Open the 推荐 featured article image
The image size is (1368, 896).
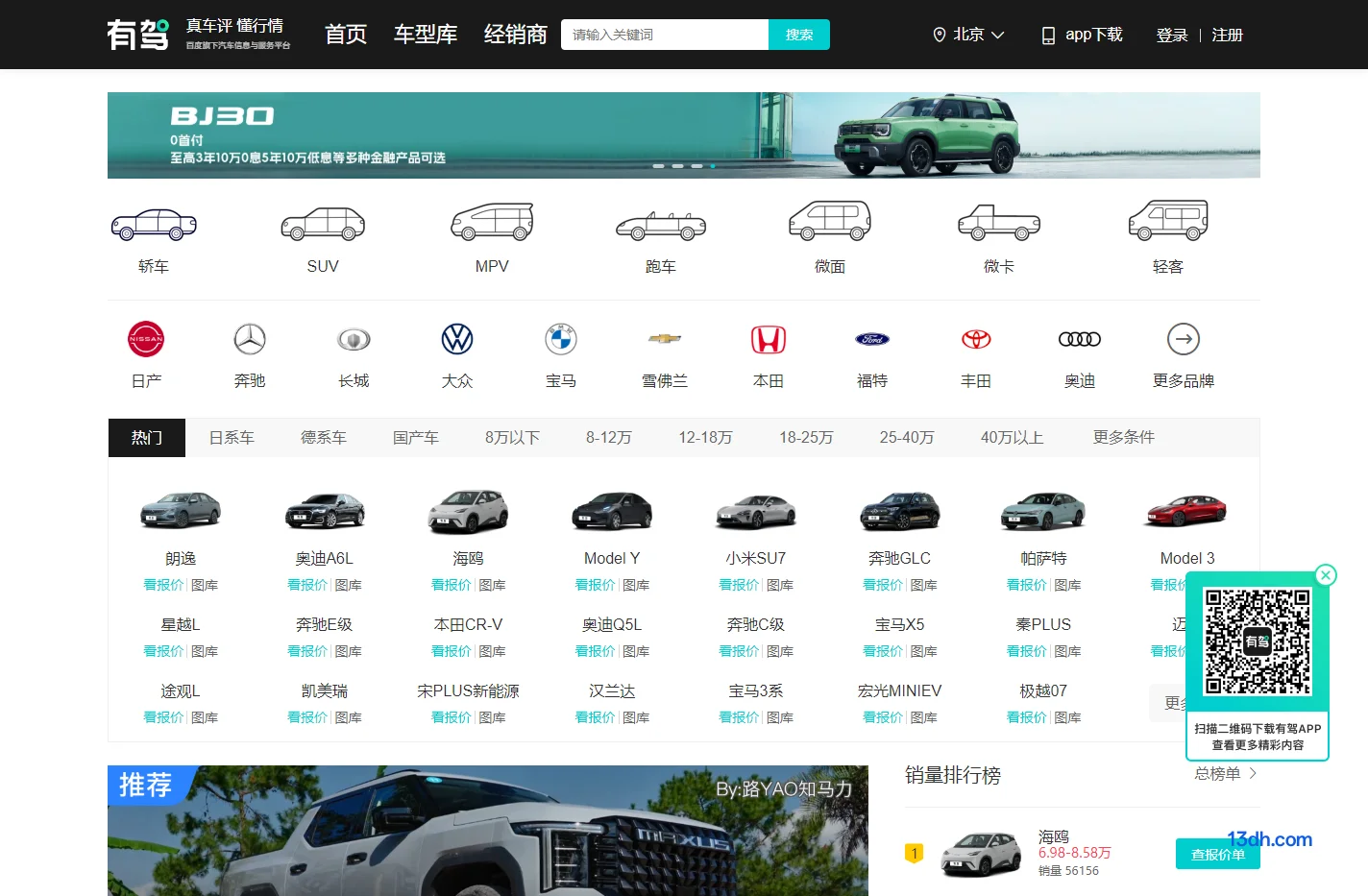[488, 831]
